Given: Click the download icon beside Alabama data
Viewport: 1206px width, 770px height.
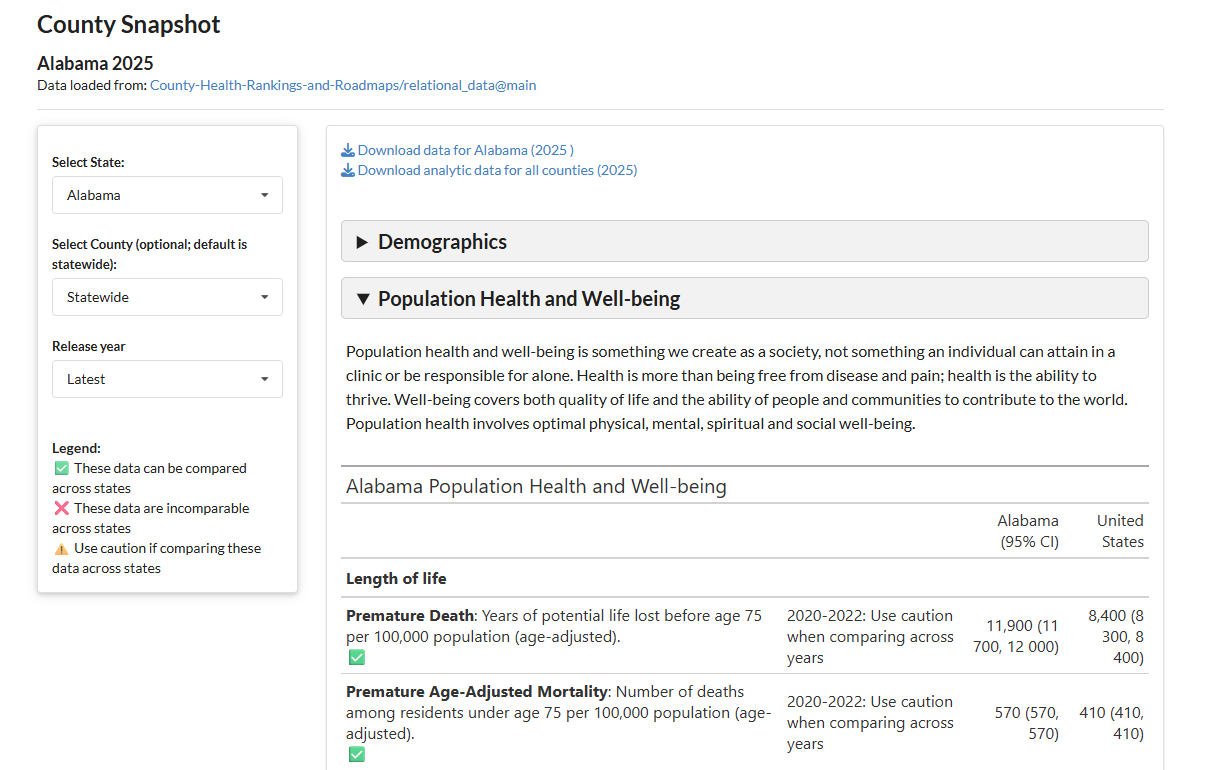Looking at the screenshot, I should coord(348,150).
